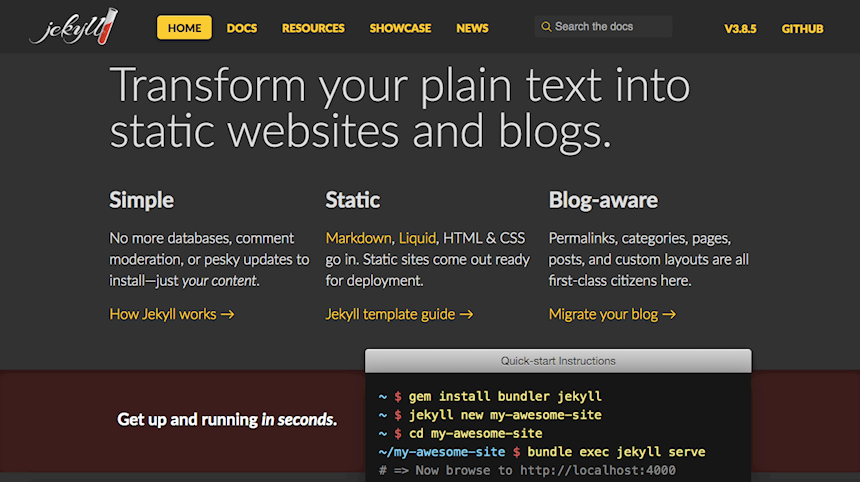The width and height of the screenshot is (860, 482).
Task: Visit the Showcase page
Action: 400,28
